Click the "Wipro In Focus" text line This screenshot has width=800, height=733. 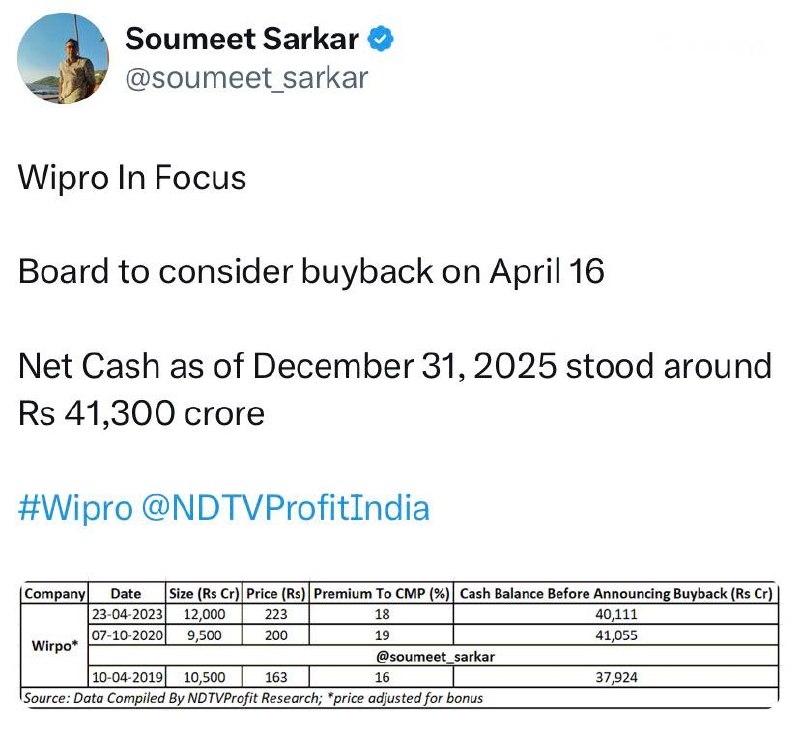tap(132, 179)
